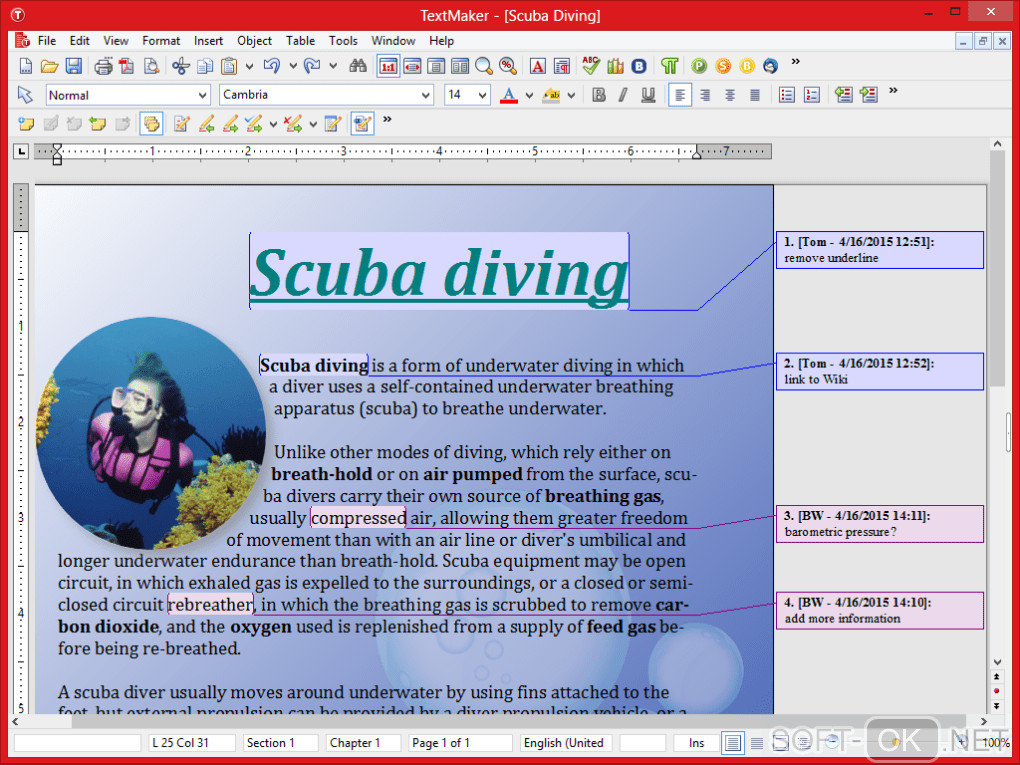
Task: Open Find with the binoculars icon
Action: coord(358,66)
